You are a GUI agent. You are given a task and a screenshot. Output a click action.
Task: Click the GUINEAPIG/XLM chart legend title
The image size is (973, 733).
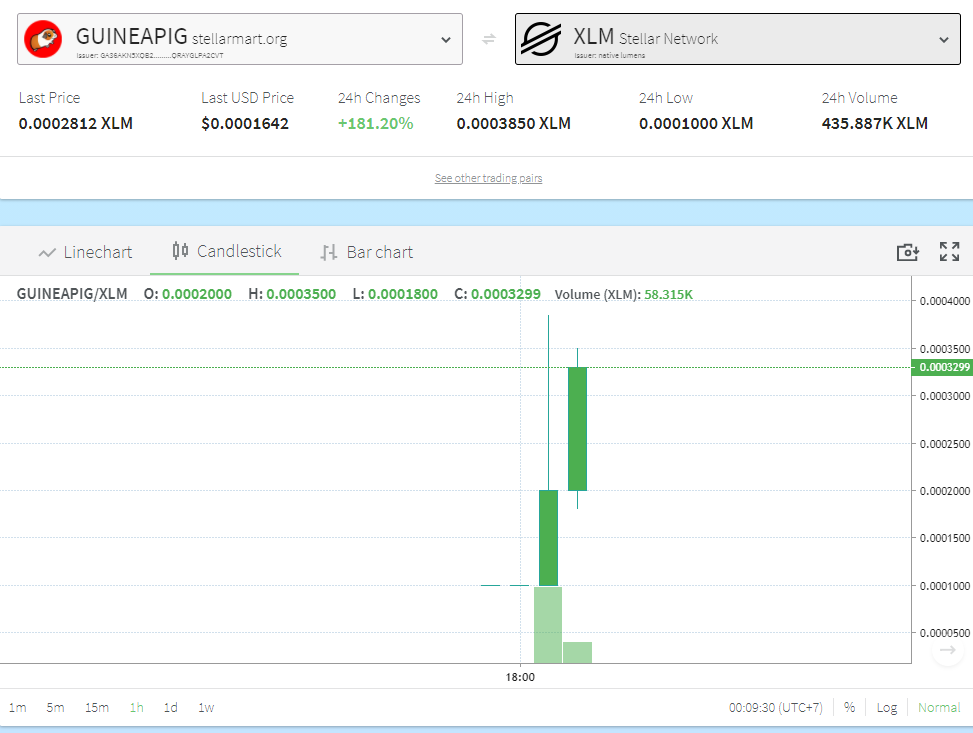point(72,294)
